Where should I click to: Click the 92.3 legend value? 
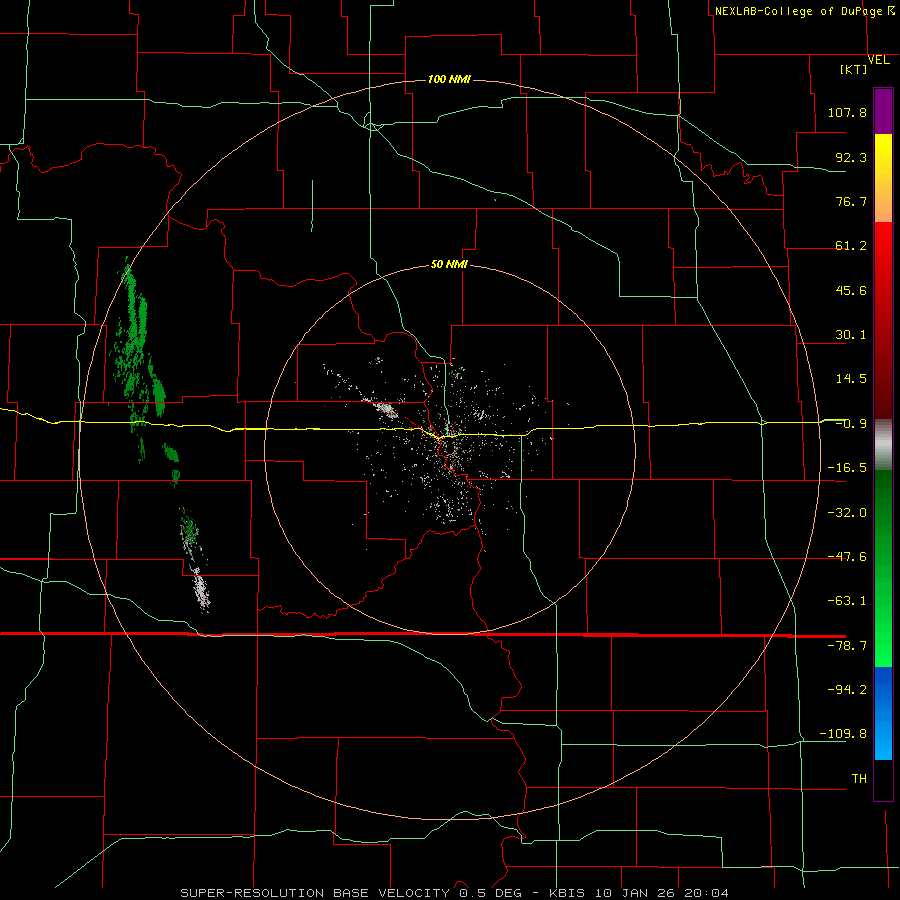[x=851, y=157]
